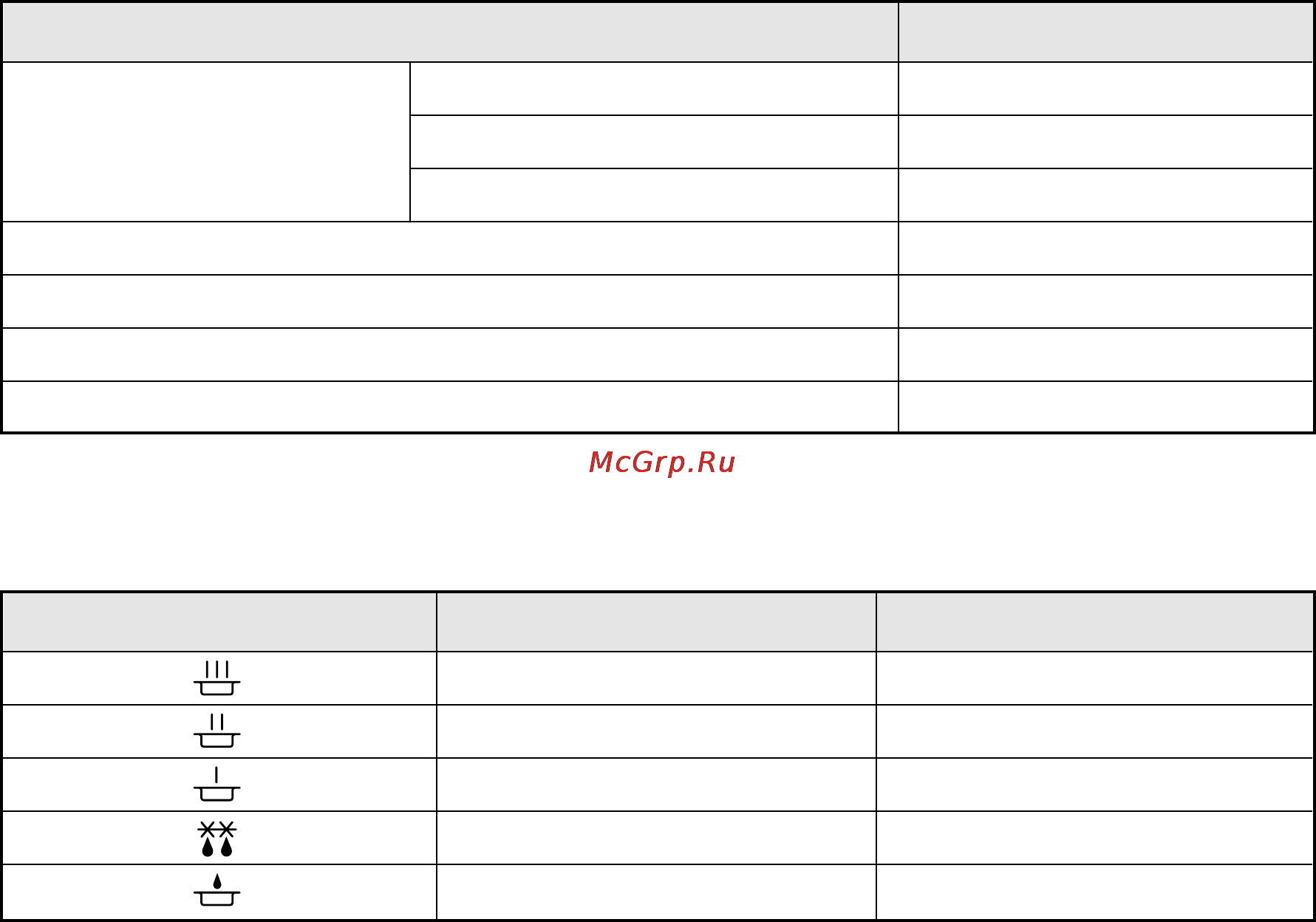Select the pot icon with a single droplet
Viewport: 1316px width, 922px height.
[x=217, y=890]
